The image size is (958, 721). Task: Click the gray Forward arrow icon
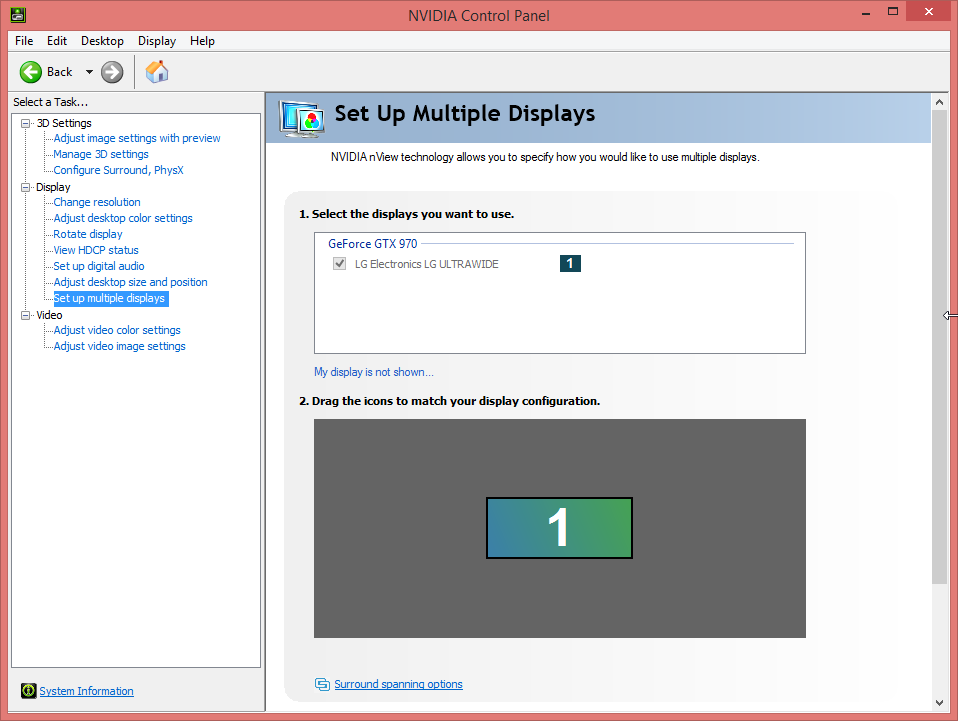coord(112,72)
